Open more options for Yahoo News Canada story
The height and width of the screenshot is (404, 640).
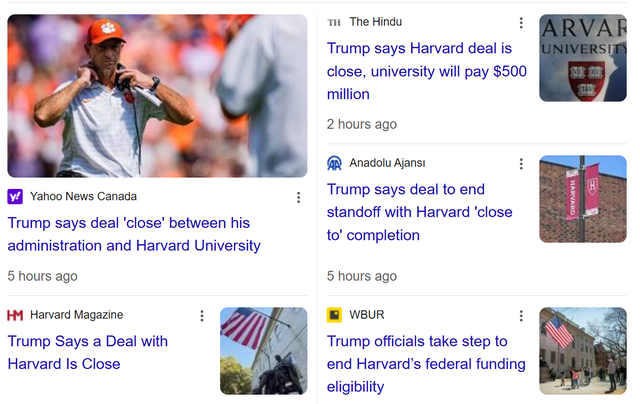(x=298, y=197)
